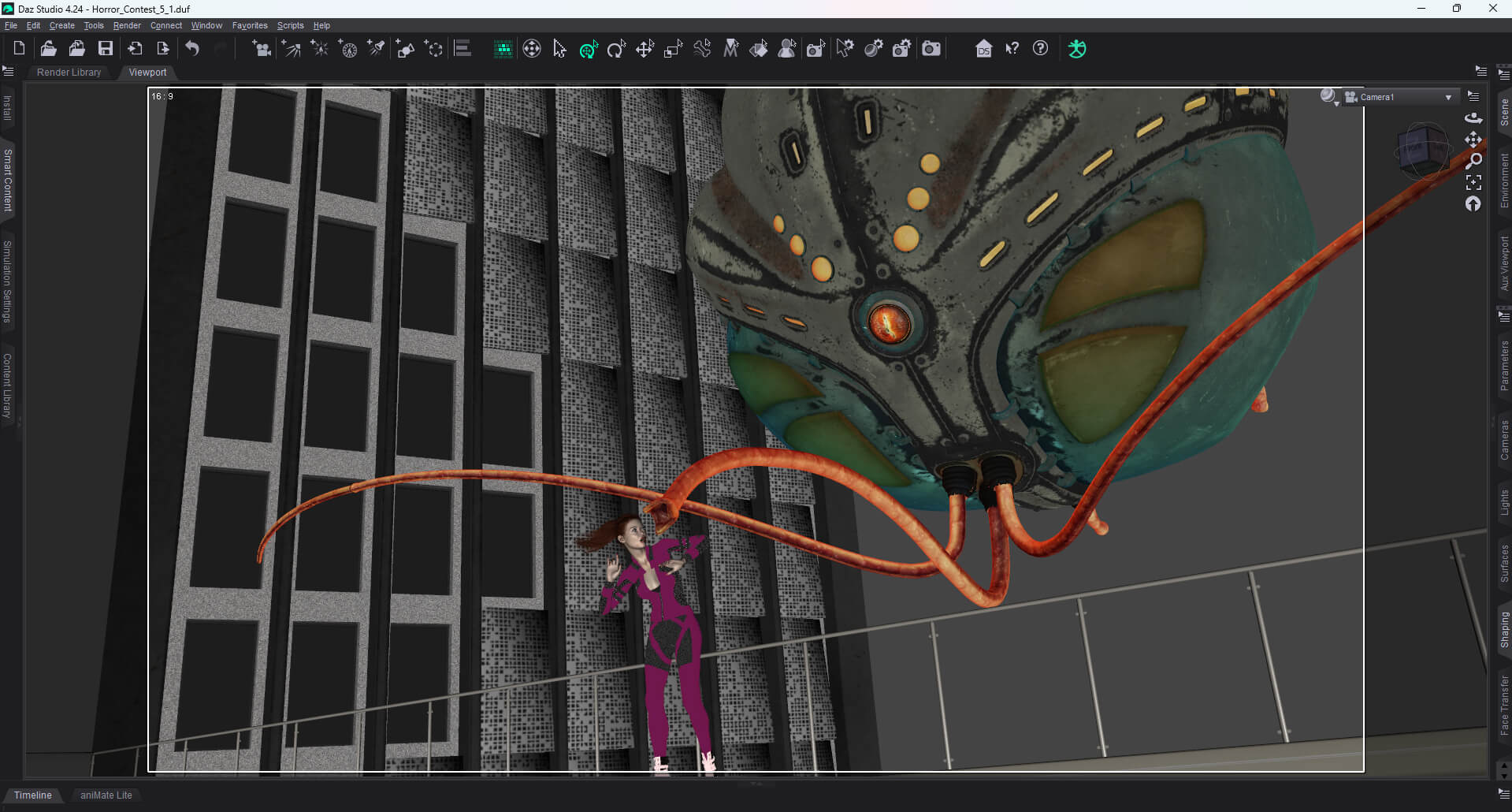Screen dimensions: 1512x812
Task: Open the aniMate Lite tab
Action: 106,795
